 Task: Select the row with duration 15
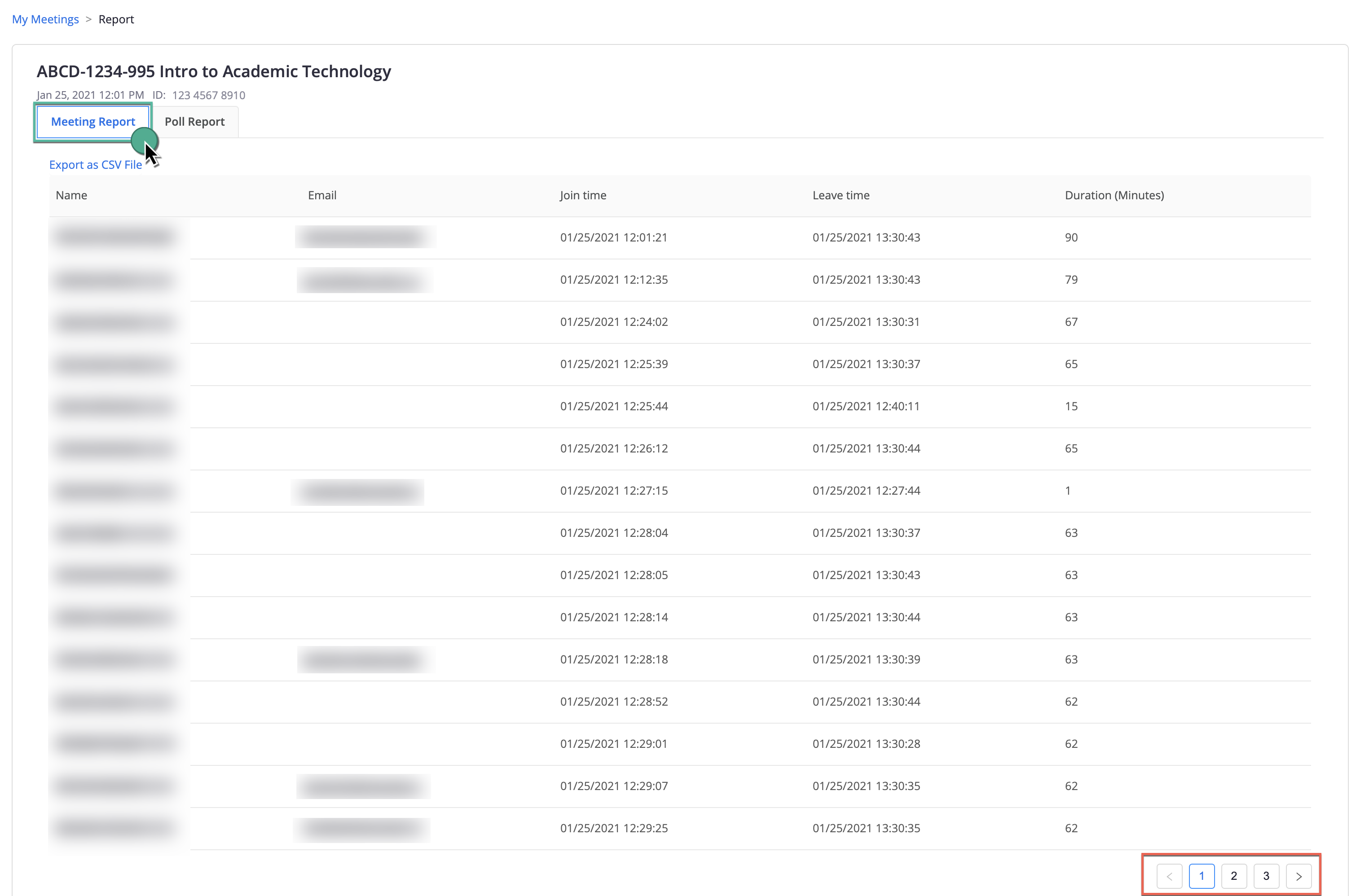coord(1071,406)
